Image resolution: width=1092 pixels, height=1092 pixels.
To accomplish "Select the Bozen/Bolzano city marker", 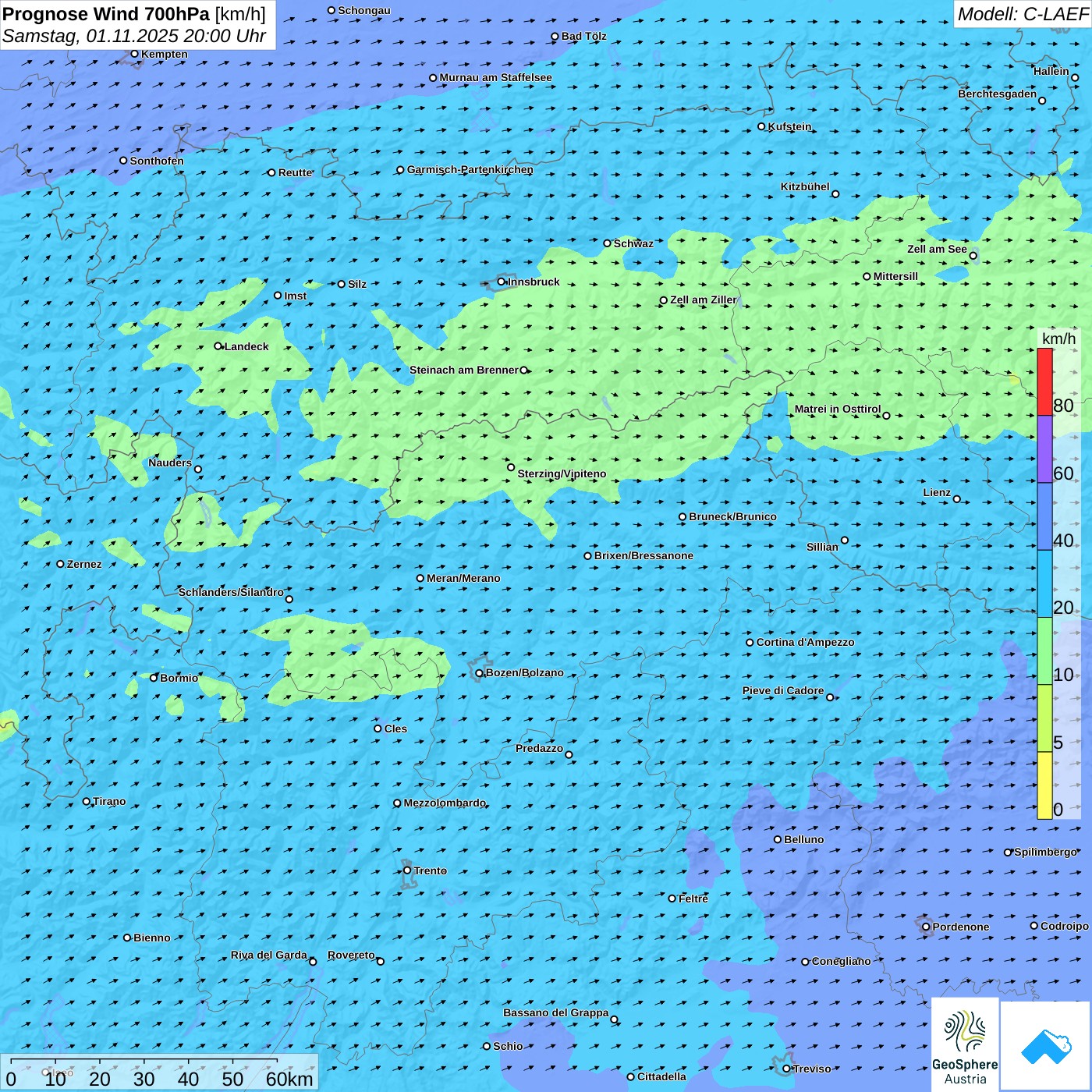I will [480, 673].
